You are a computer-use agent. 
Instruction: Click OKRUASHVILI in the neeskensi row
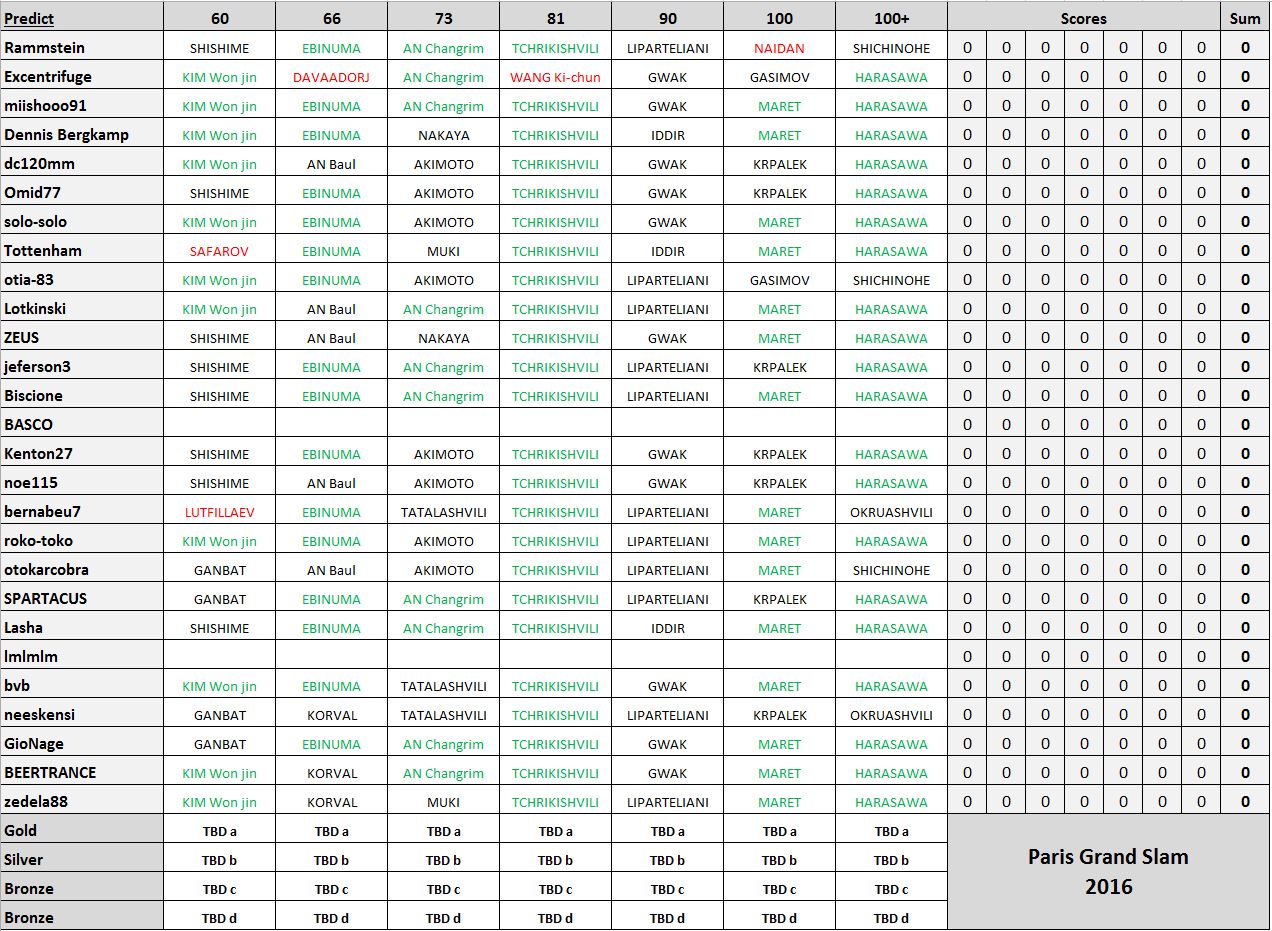point(891,714)
